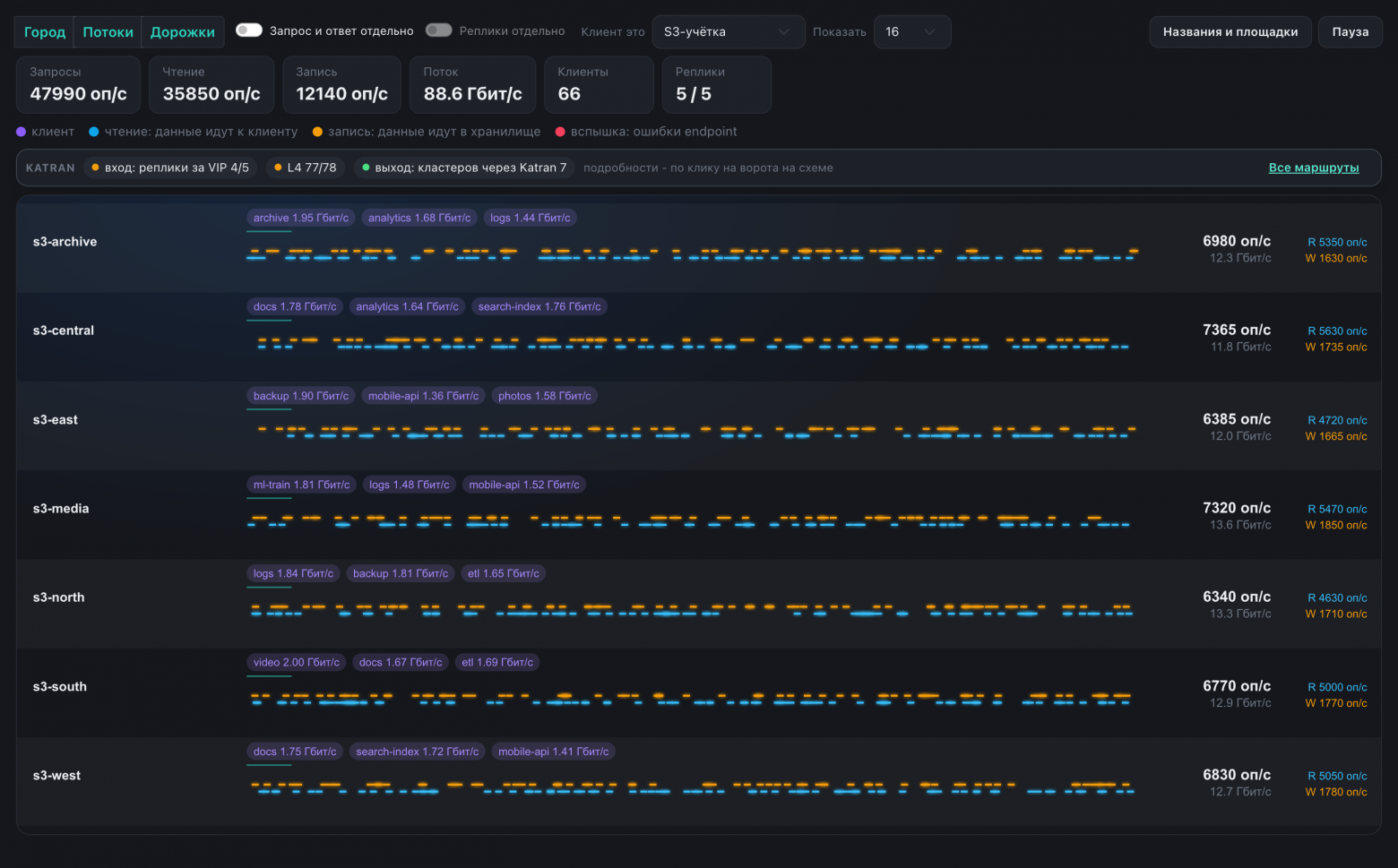Screen dimensions: 1398x868
Task: Enable the 'Реплики отдельно' switch
Action: [x=439, y=30]
